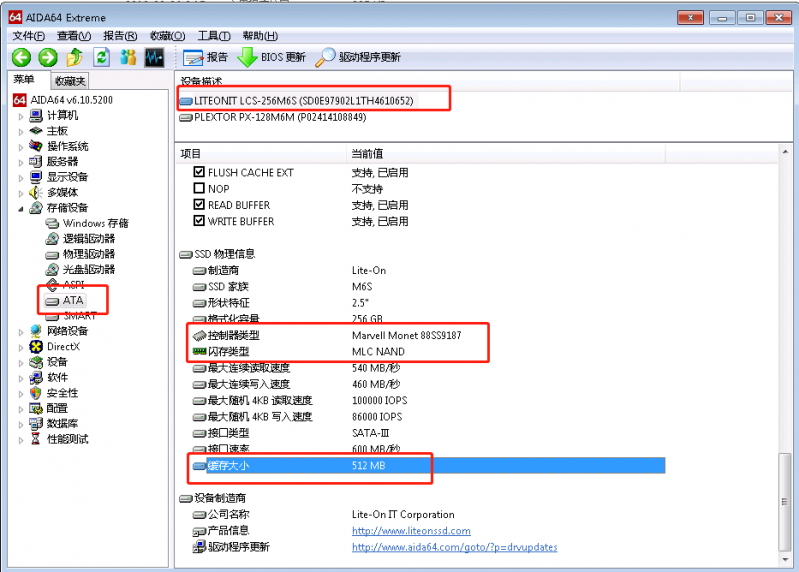Click the details vertical scrollbar thumb
The height and width of the screenshot is (572, 799).
785,502
